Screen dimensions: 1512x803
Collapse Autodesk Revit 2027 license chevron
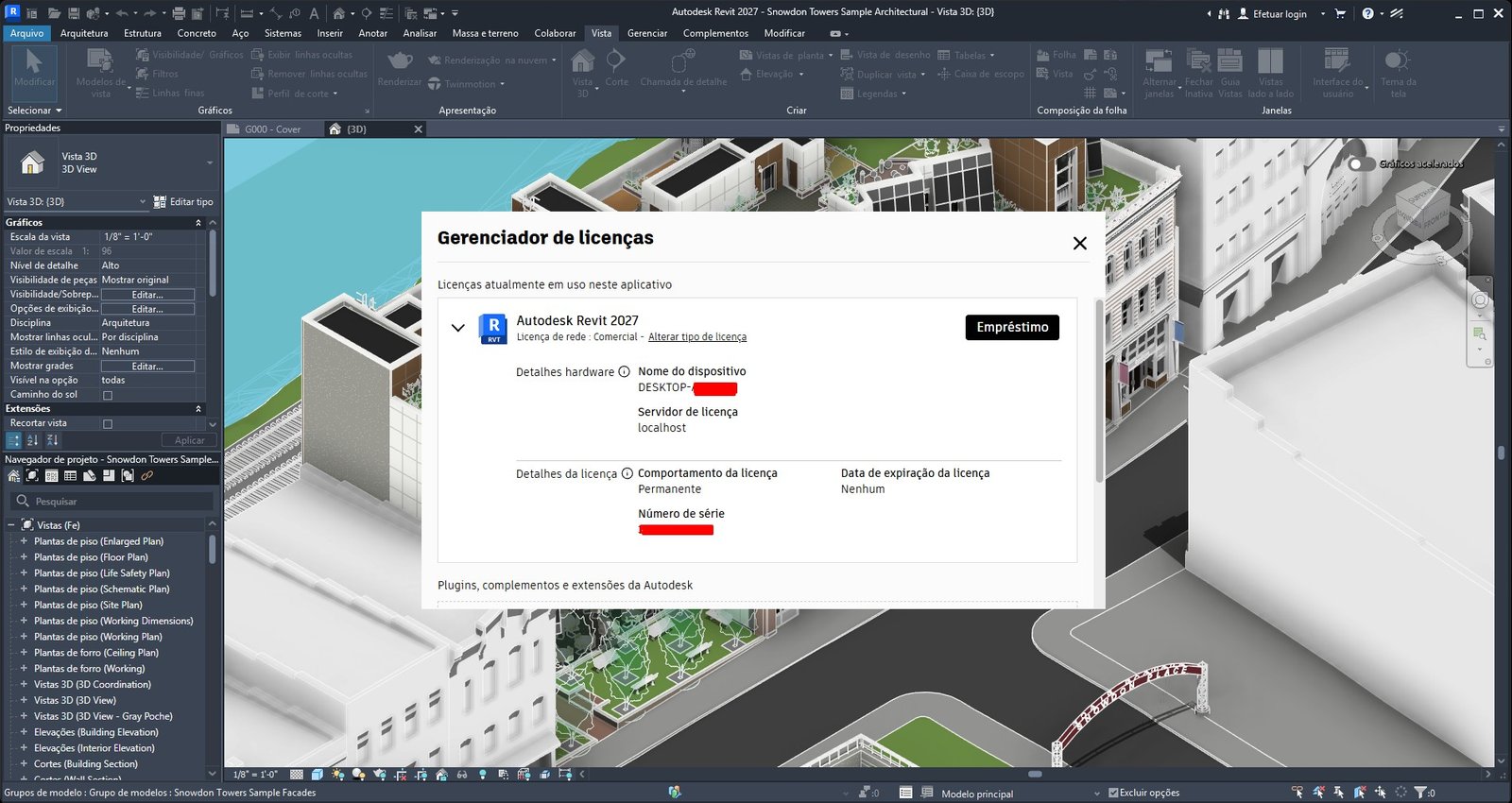(x=458, y=328)
